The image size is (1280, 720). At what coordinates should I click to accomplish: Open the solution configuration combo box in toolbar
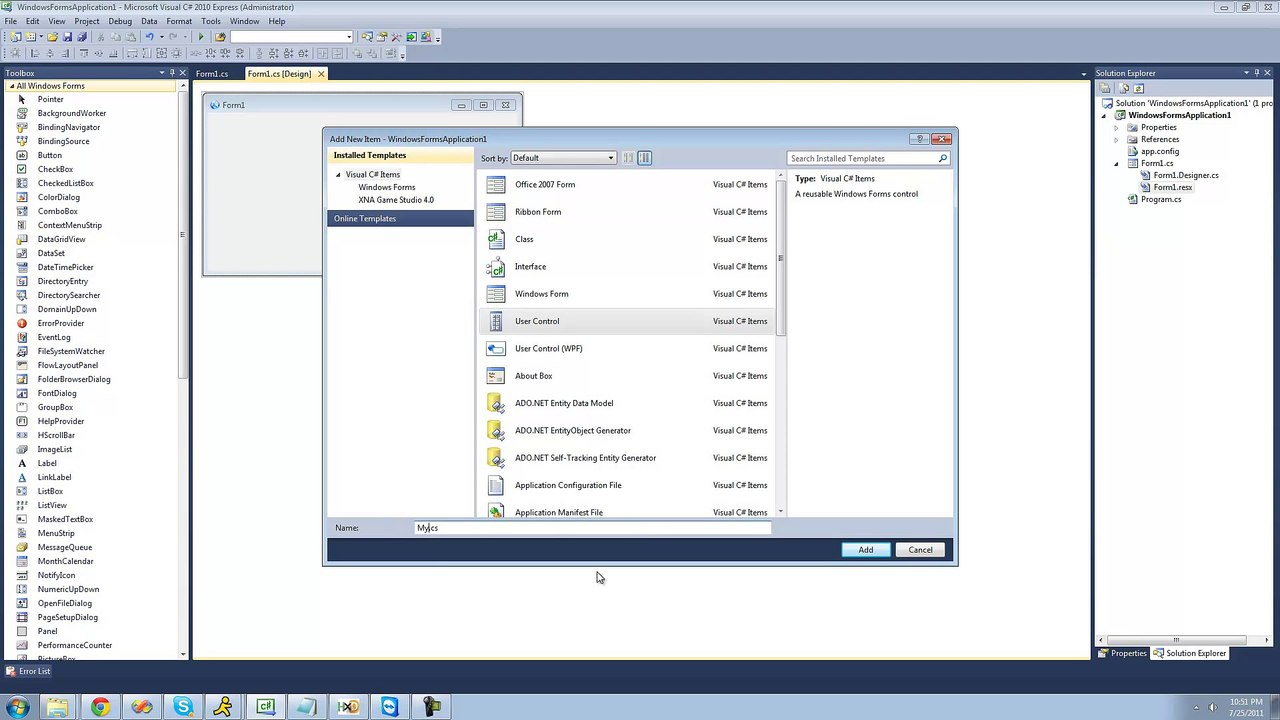(x=291, y=37)
